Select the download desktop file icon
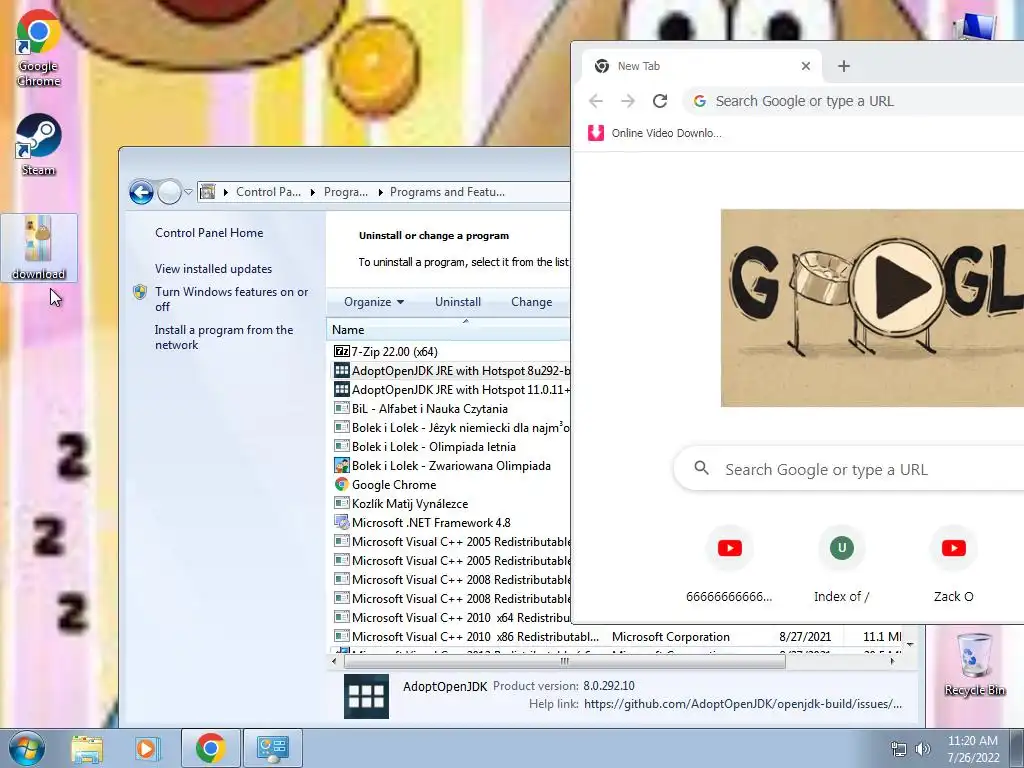 [39, 248]
